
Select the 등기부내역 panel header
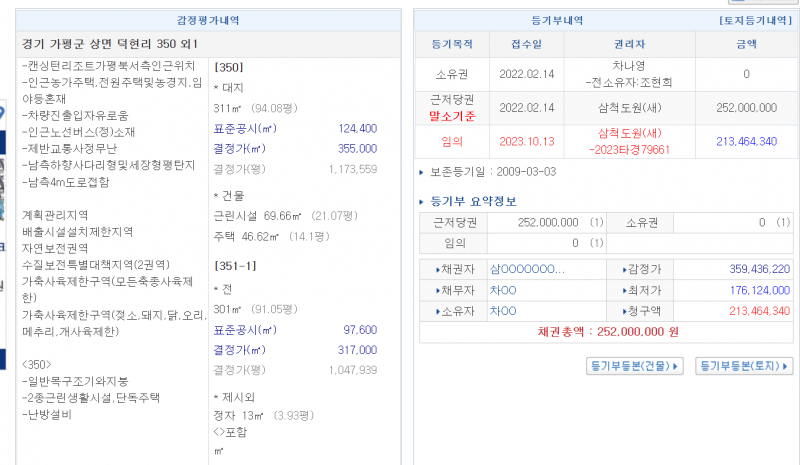tap(557, 20)
